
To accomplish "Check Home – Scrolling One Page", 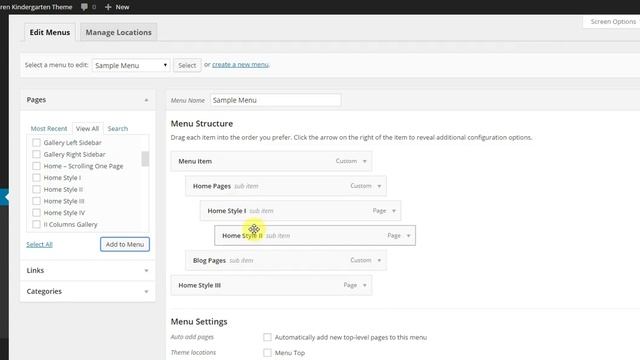I will pos(36,166).
